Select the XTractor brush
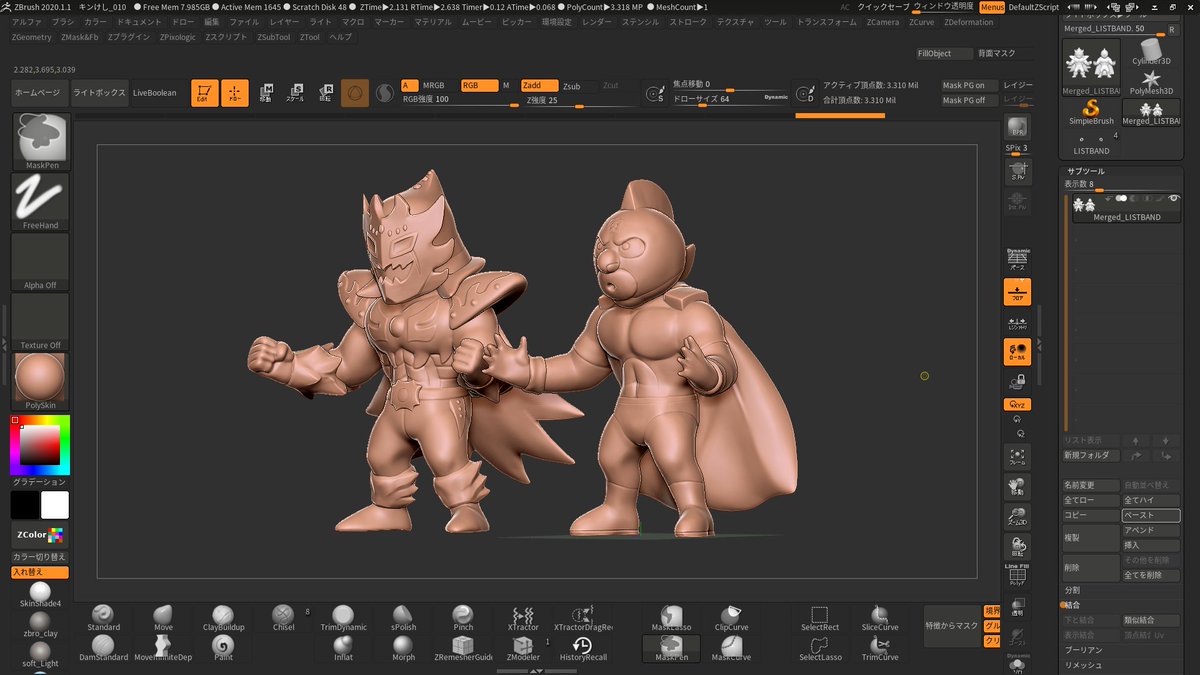The image size is (1200, 675). [523, 618]
